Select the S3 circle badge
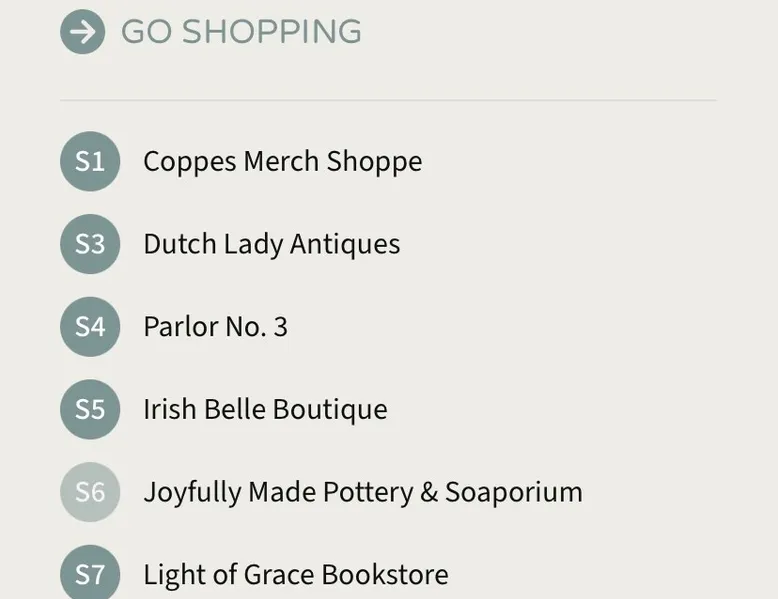The width and height of the screenshot is (778, 599). [90, 244]
